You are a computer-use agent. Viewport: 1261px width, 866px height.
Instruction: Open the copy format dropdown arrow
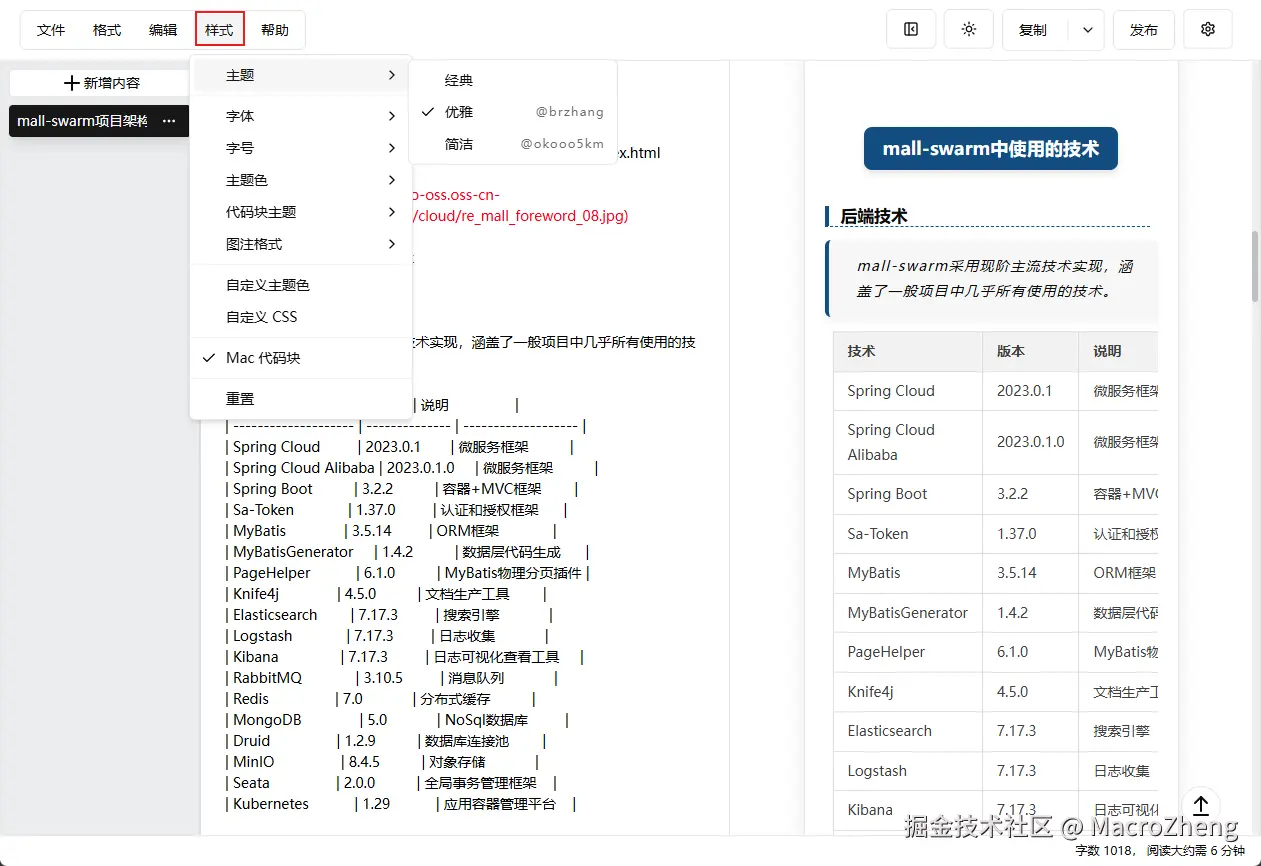pos(1087,30)
